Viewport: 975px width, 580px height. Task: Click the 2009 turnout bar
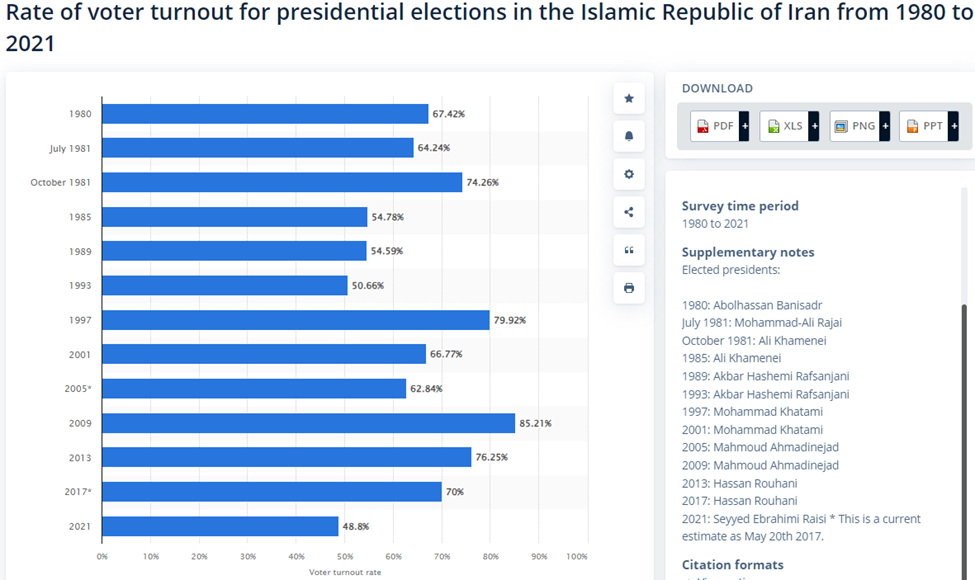coord(308,423)
